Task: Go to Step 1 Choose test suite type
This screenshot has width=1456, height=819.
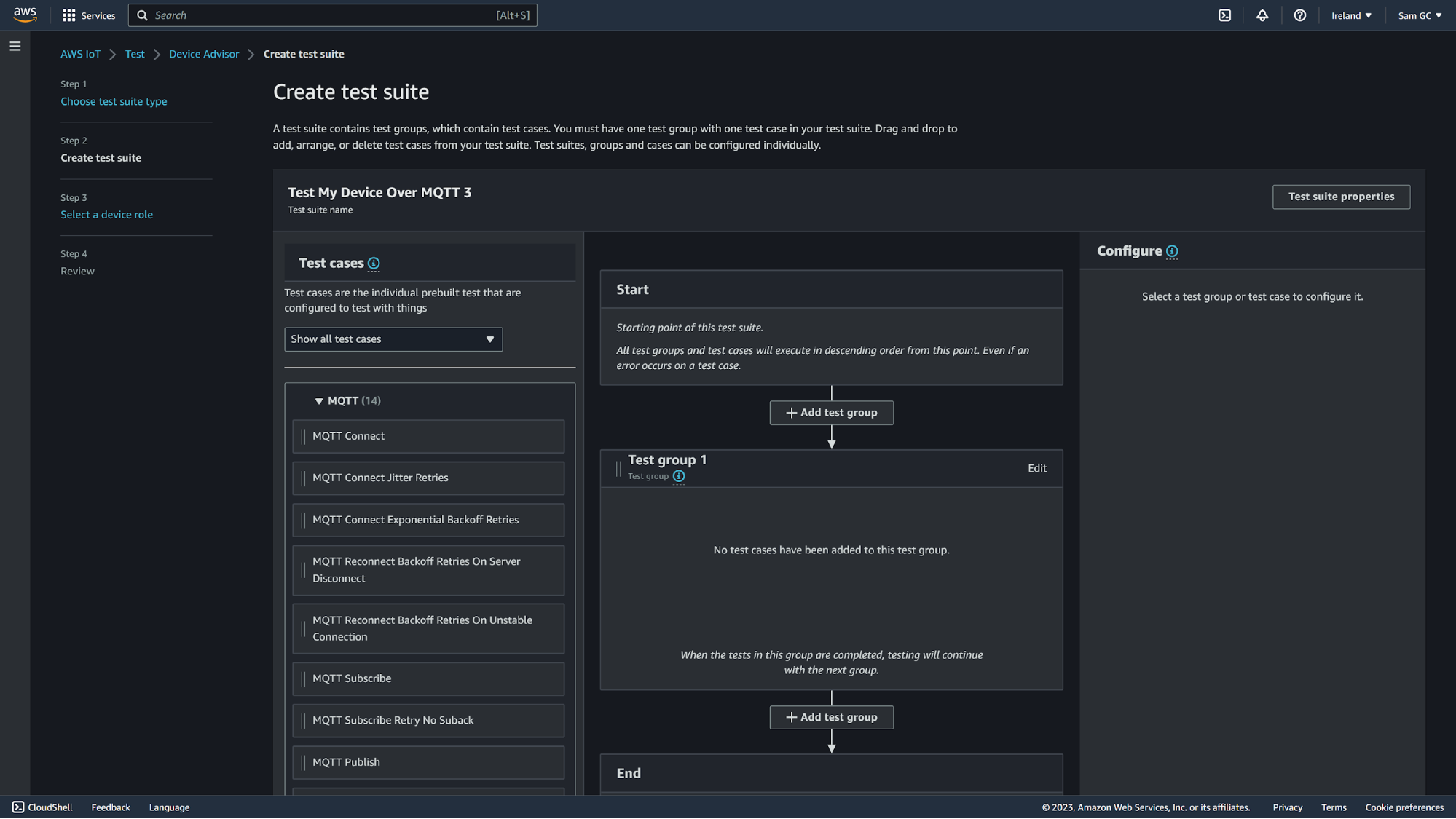Action: click(114, 101)
